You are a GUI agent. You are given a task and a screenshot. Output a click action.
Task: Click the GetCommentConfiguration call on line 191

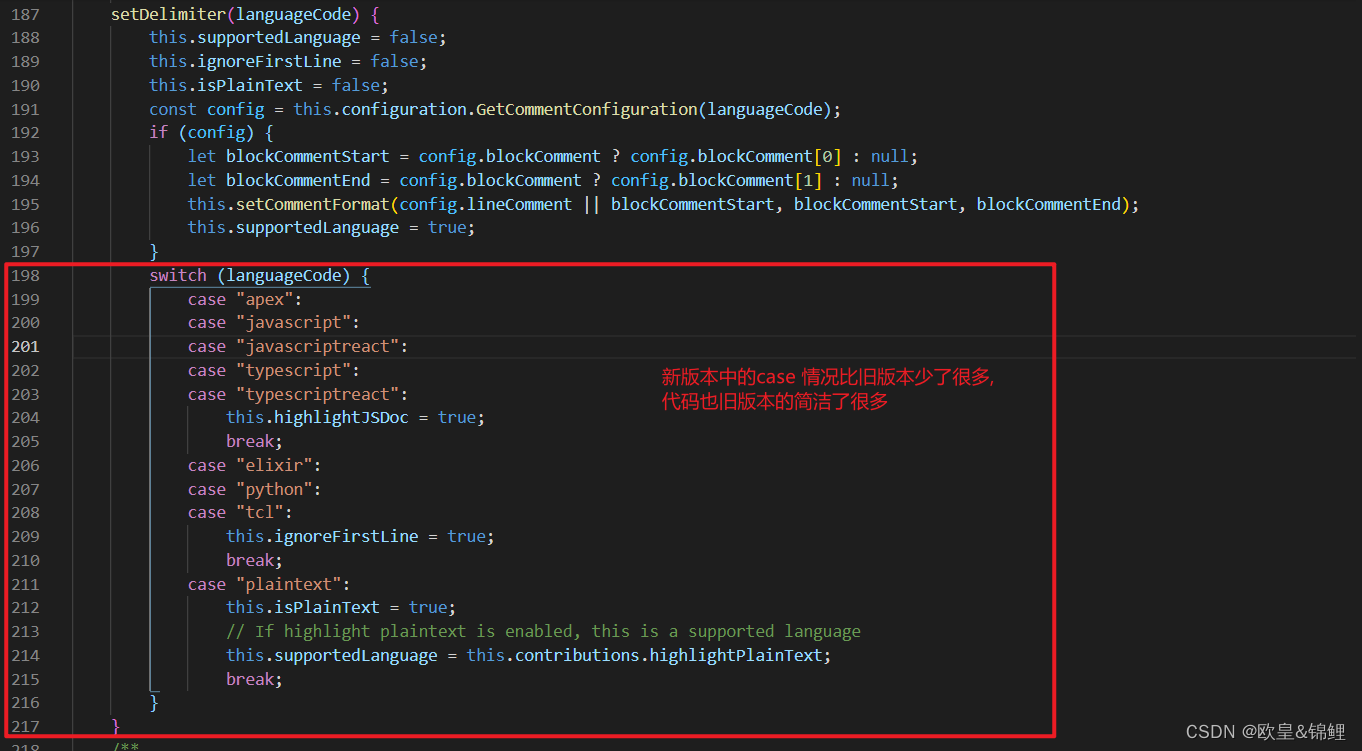click(x=586, y=109)
